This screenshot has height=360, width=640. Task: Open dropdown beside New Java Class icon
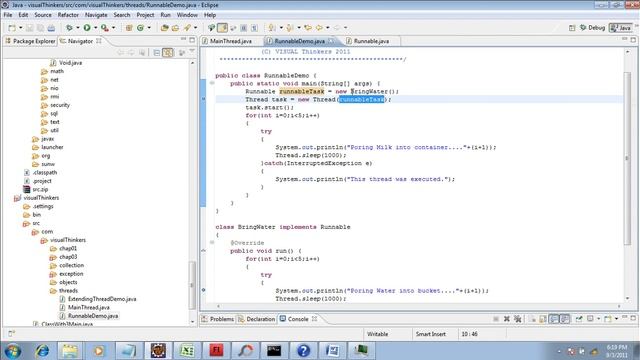149,28
